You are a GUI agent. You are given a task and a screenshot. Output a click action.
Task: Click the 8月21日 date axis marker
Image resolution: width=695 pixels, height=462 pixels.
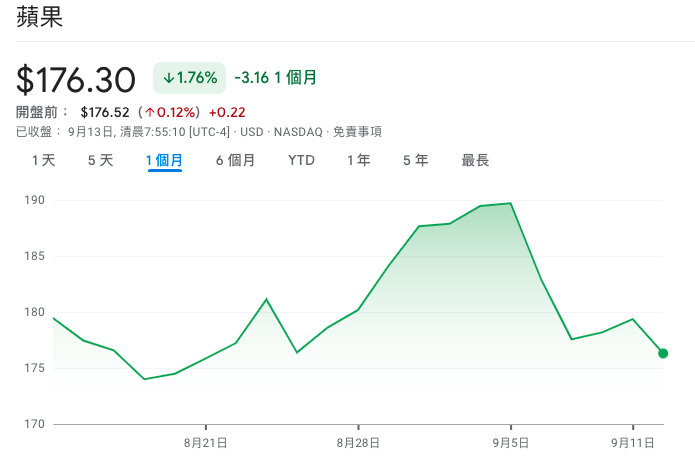click(206, 442)
